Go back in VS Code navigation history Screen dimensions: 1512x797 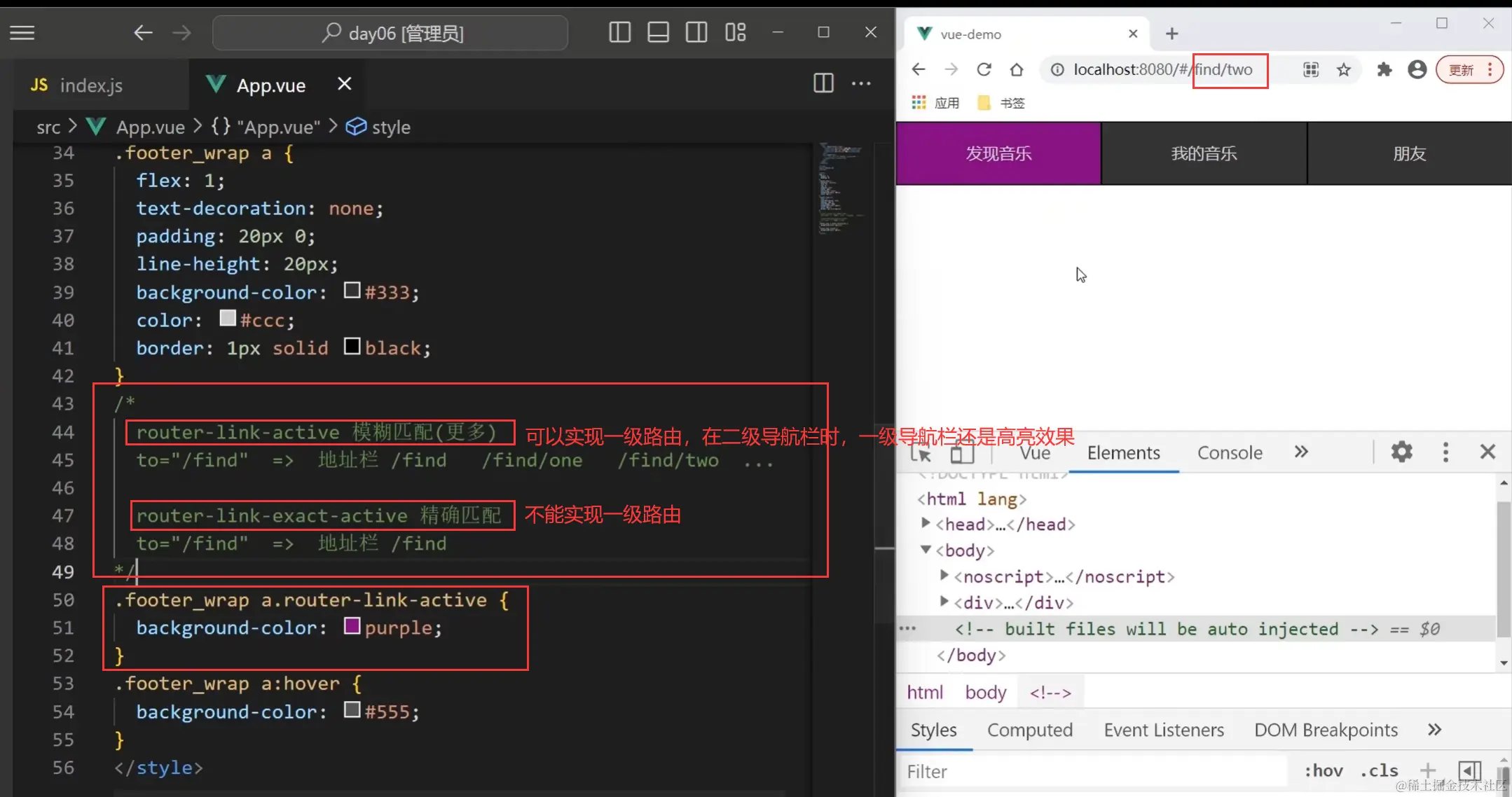(143, 32)
